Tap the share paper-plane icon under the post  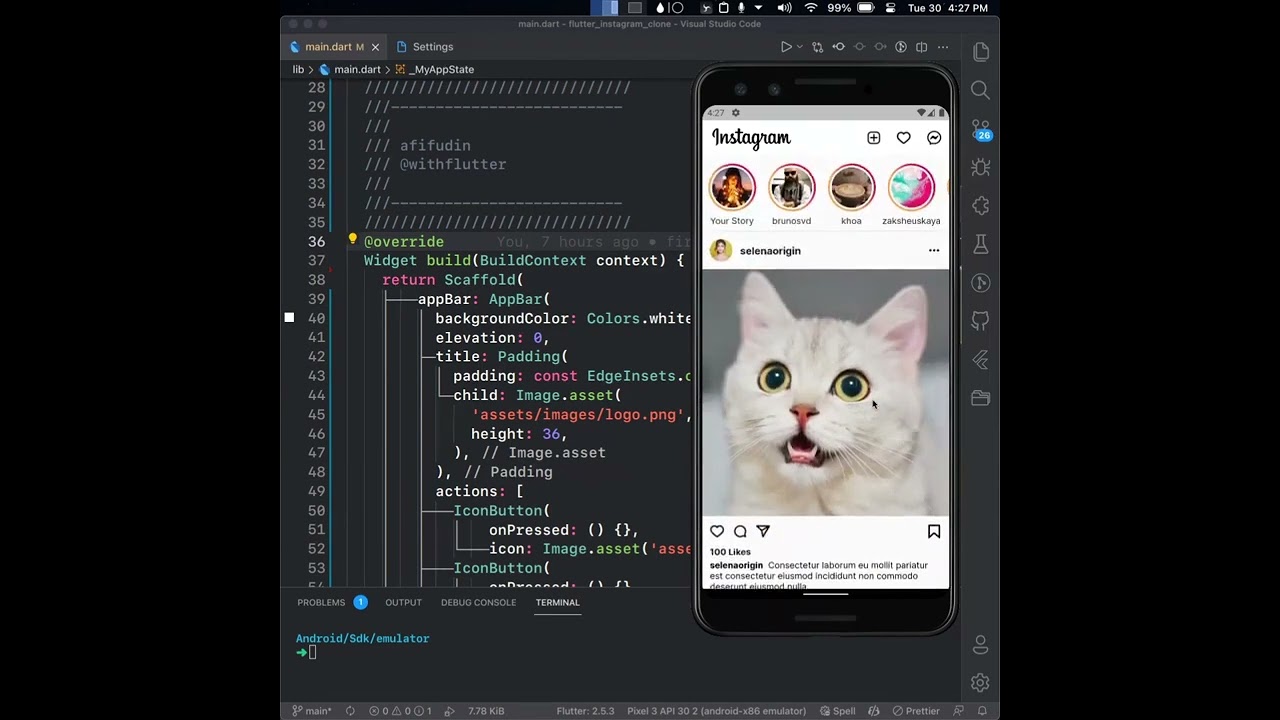pos(763,532)
